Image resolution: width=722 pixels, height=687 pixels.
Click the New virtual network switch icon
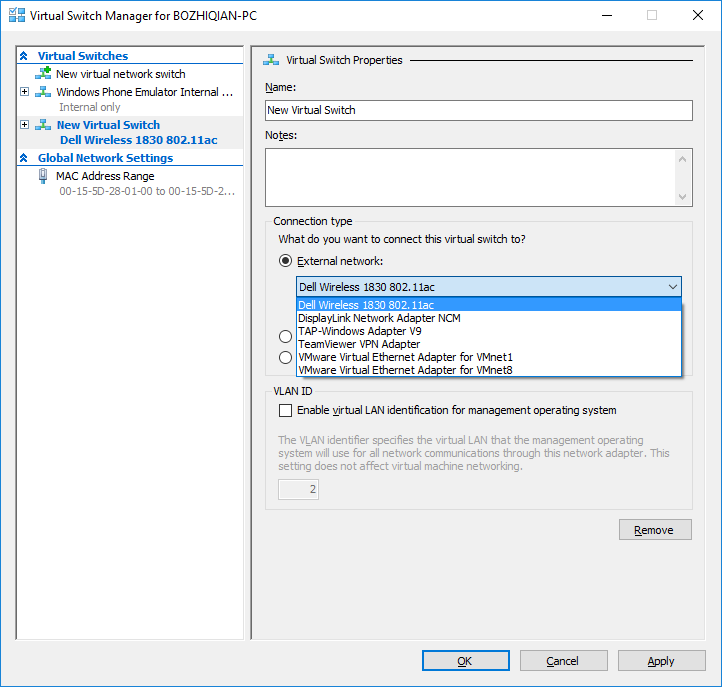point(43,73)
